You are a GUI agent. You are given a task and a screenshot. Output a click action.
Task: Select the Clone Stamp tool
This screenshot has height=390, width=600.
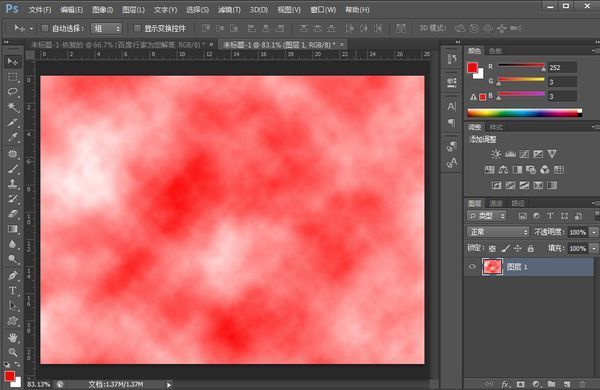click(13, 184)
